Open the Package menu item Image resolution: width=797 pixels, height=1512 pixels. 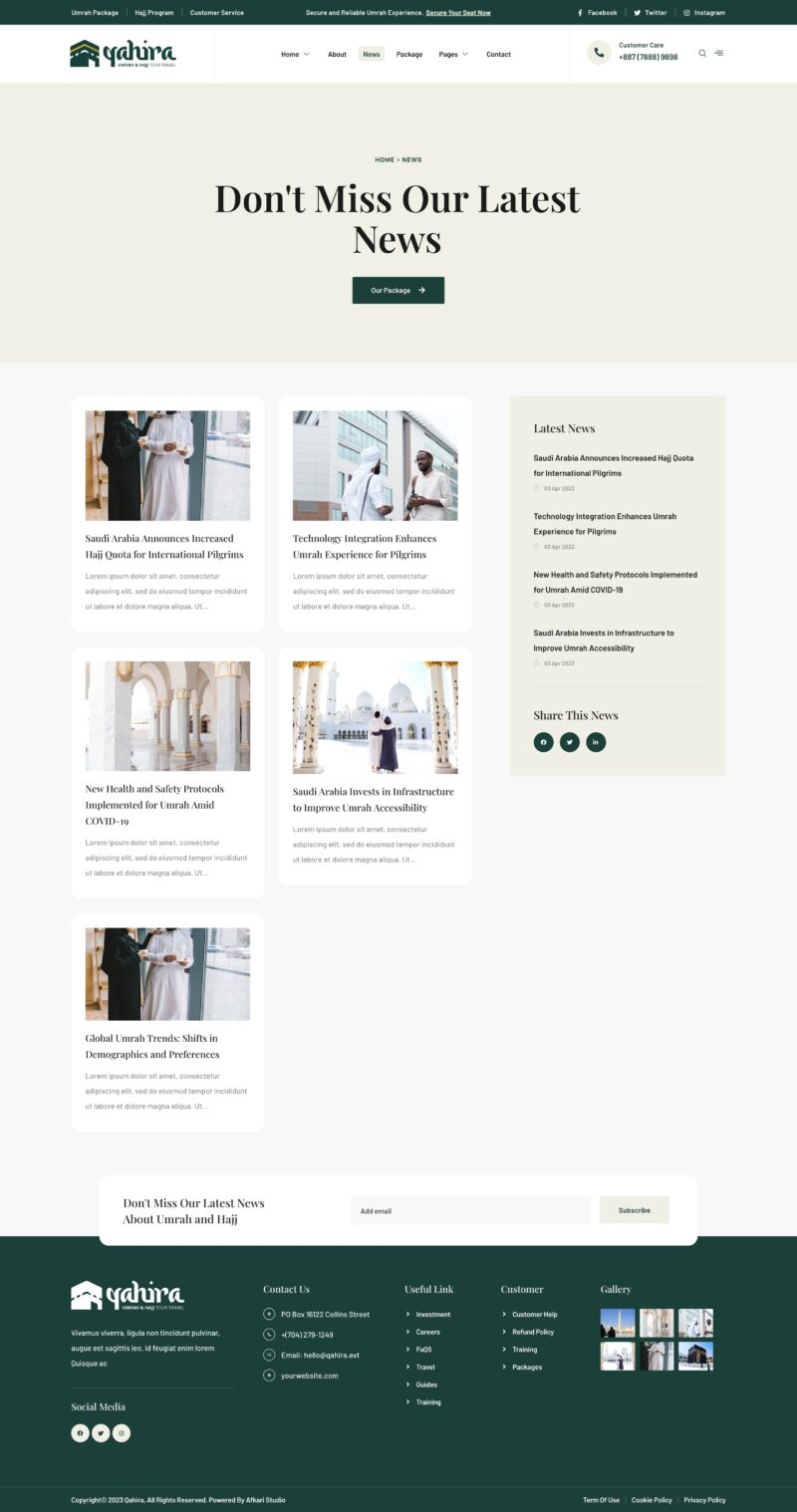(409, 54)
